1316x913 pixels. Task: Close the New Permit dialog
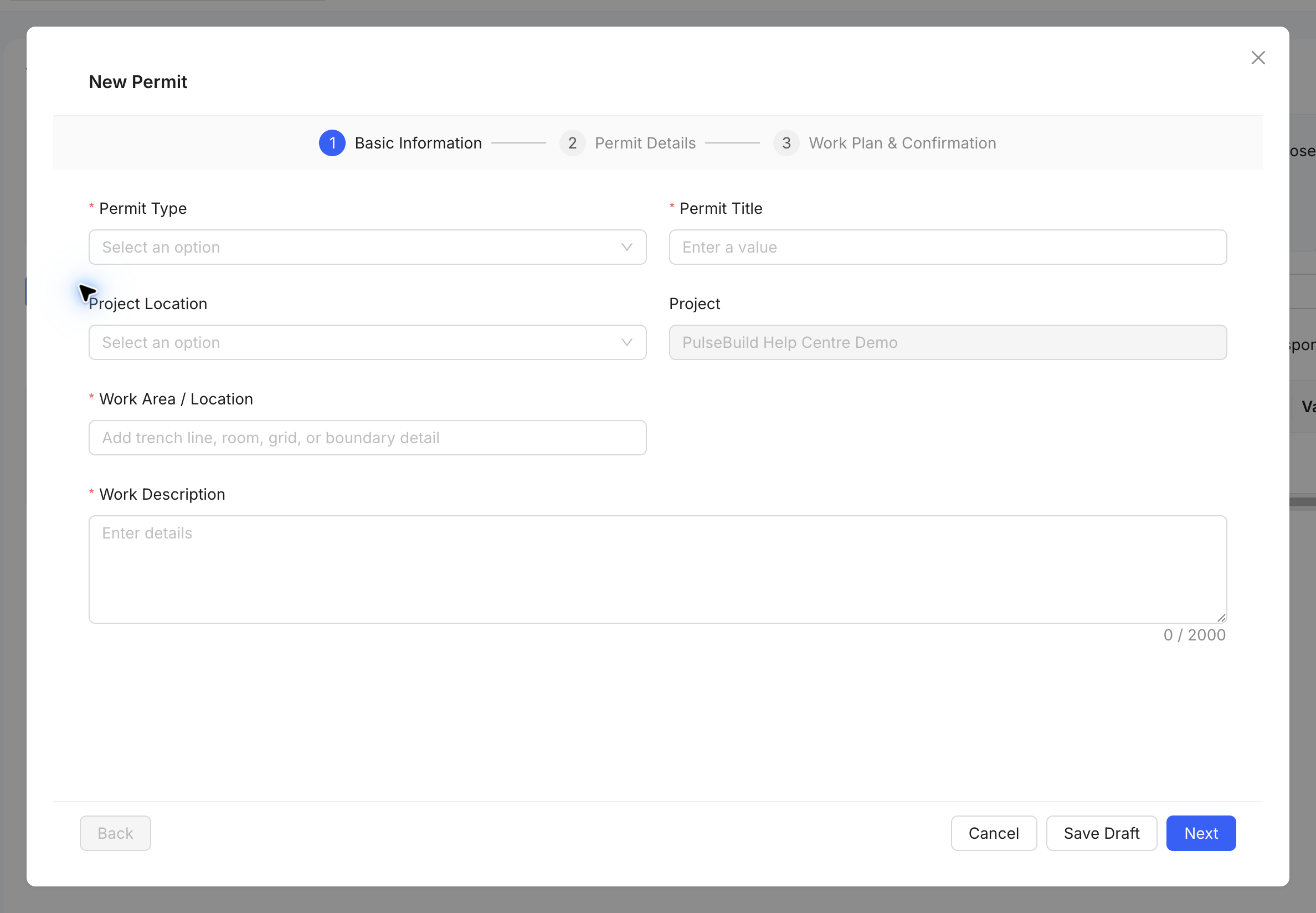click(1258, 58)
